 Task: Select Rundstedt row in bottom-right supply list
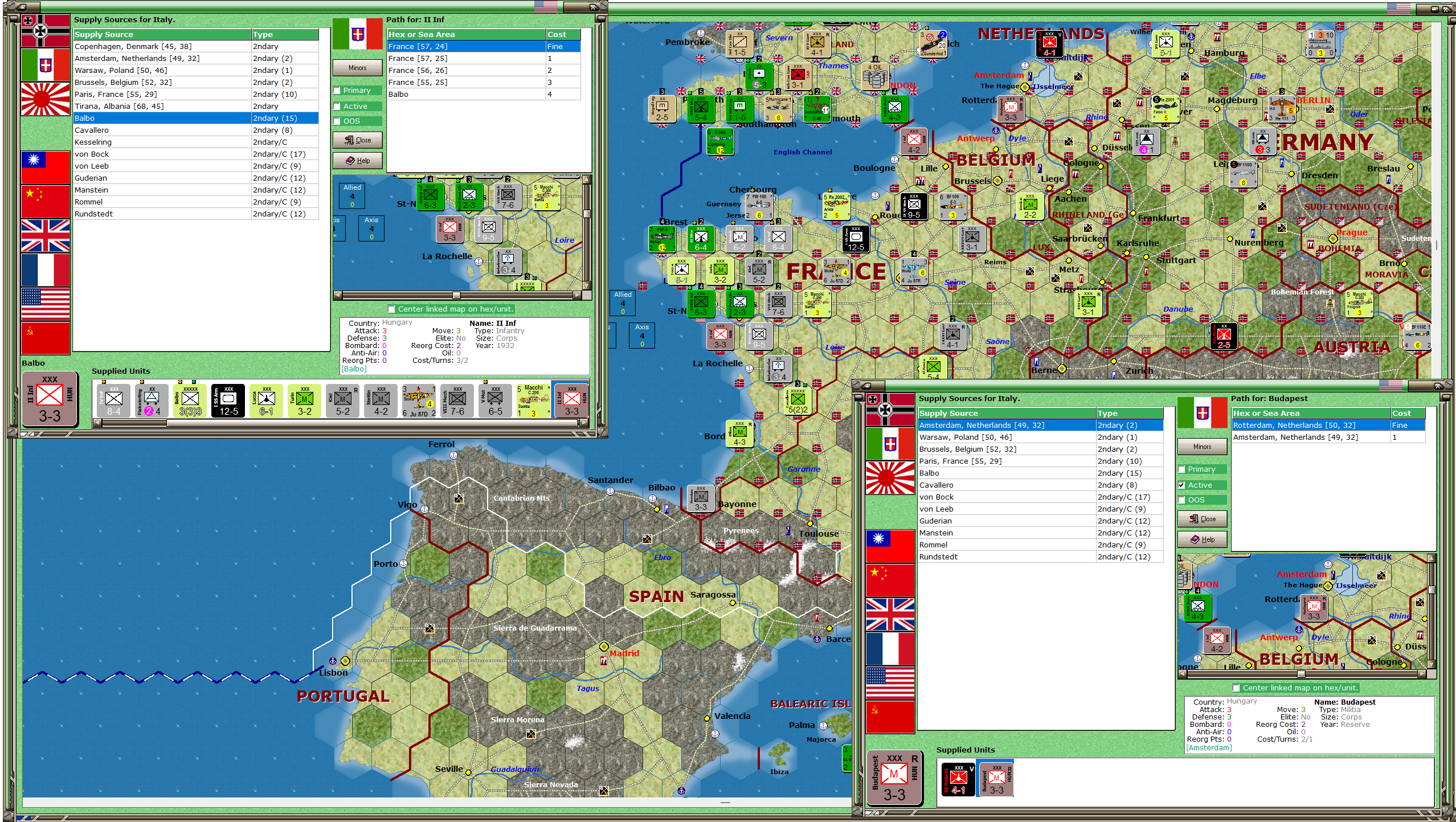click(x=1041, y=557)
